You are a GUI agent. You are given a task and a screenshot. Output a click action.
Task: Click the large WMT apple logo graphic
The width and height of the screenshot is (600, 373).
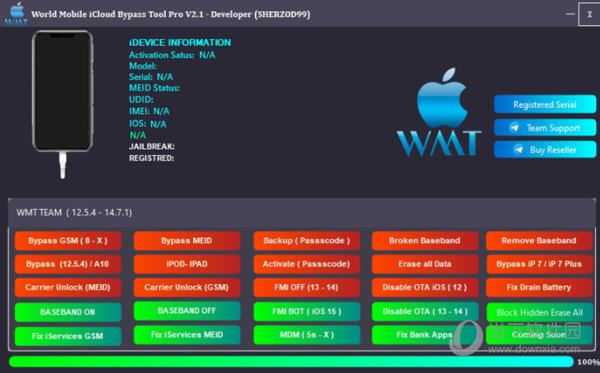coord(439,112)
